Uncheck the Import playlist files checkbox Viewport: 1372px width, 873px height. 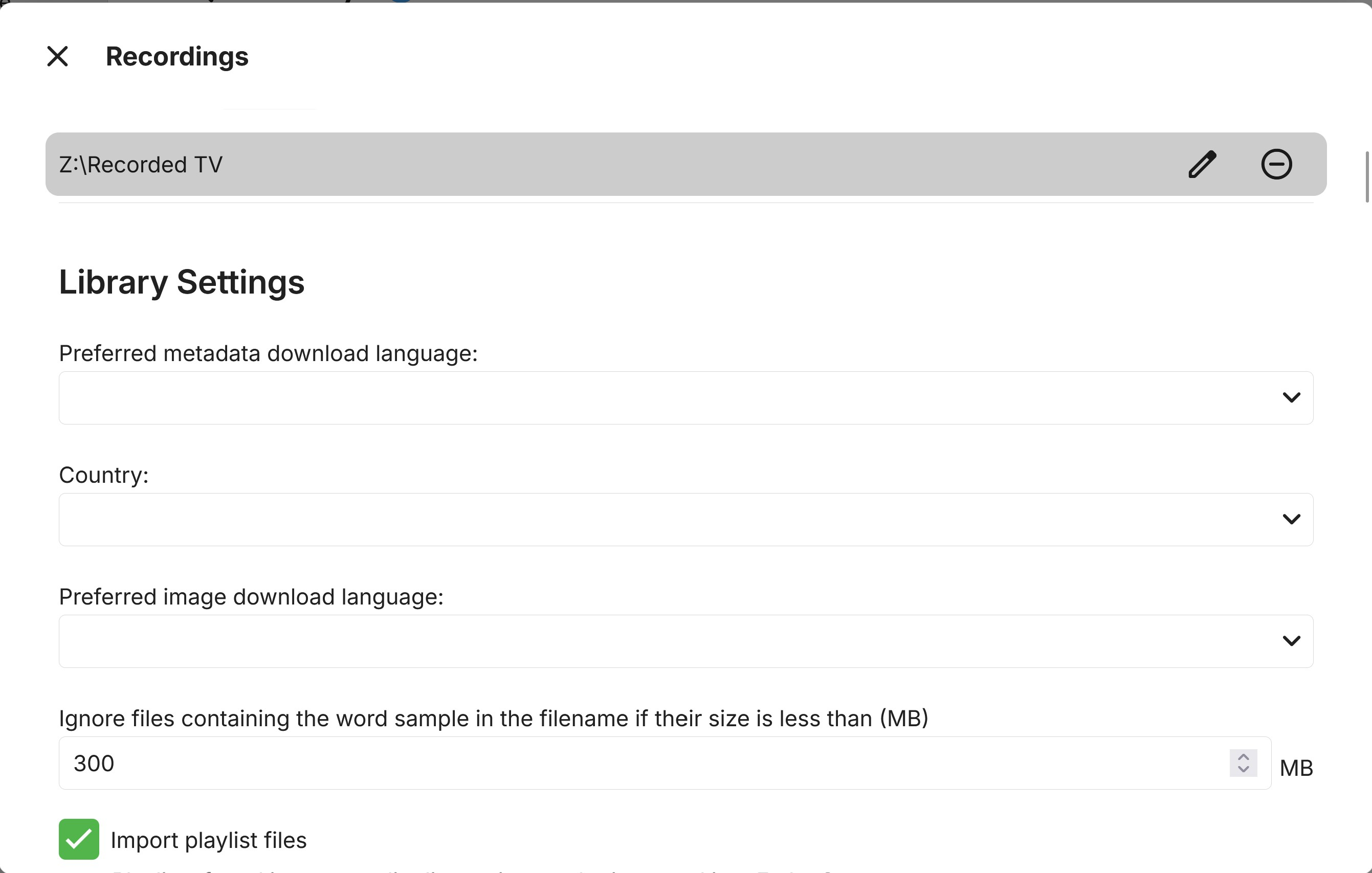[79, 839]
